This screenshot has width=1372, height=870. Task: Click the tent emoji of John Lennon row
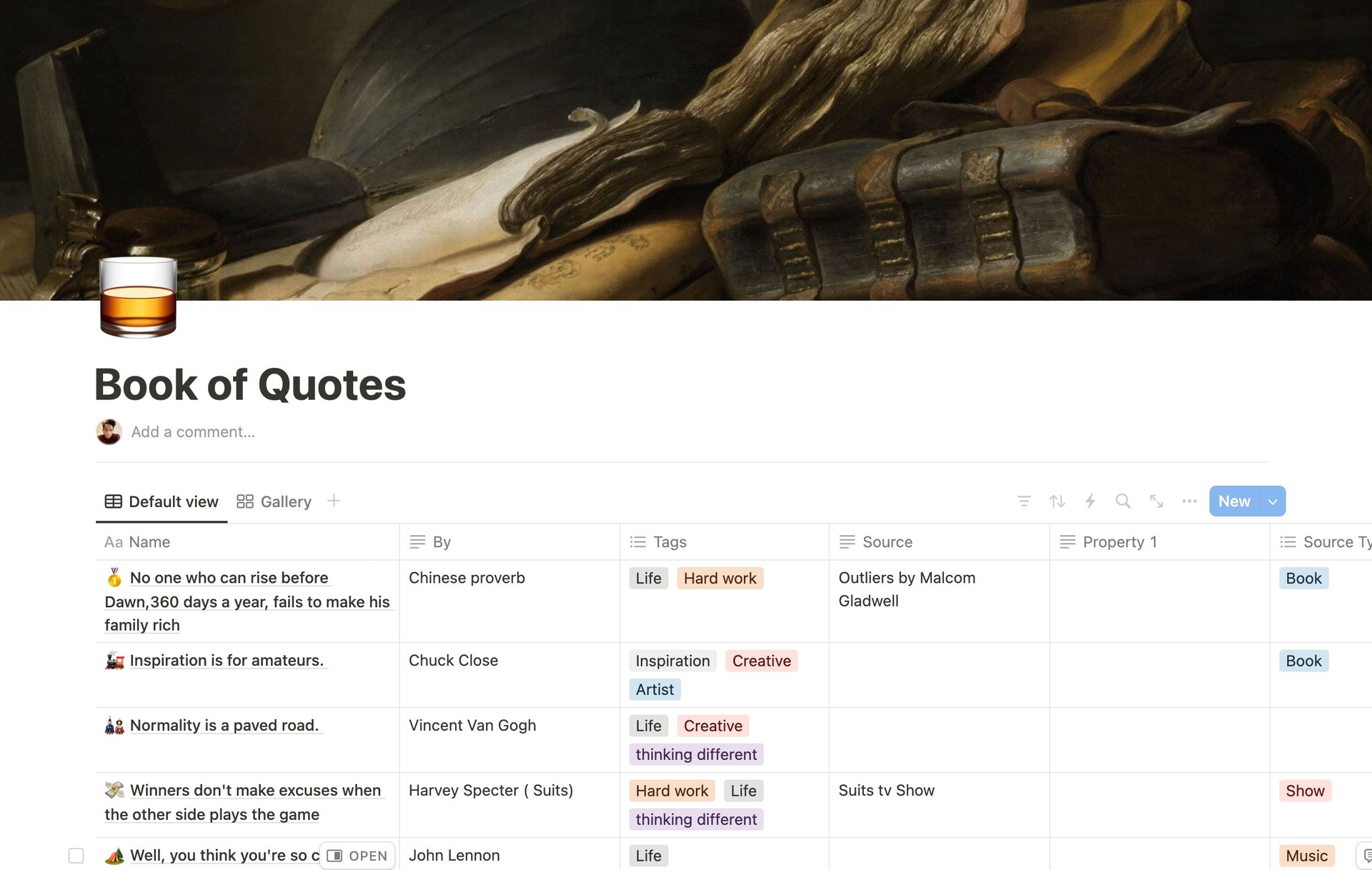click(114, 856)
